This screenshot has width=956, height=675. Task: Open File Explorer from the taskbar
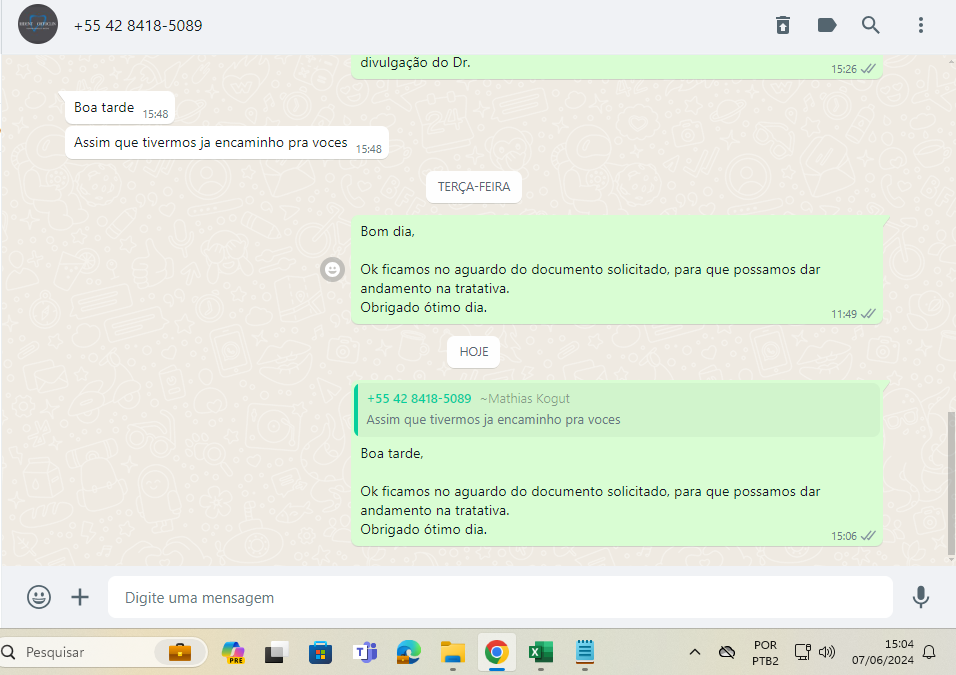point(453,652)
